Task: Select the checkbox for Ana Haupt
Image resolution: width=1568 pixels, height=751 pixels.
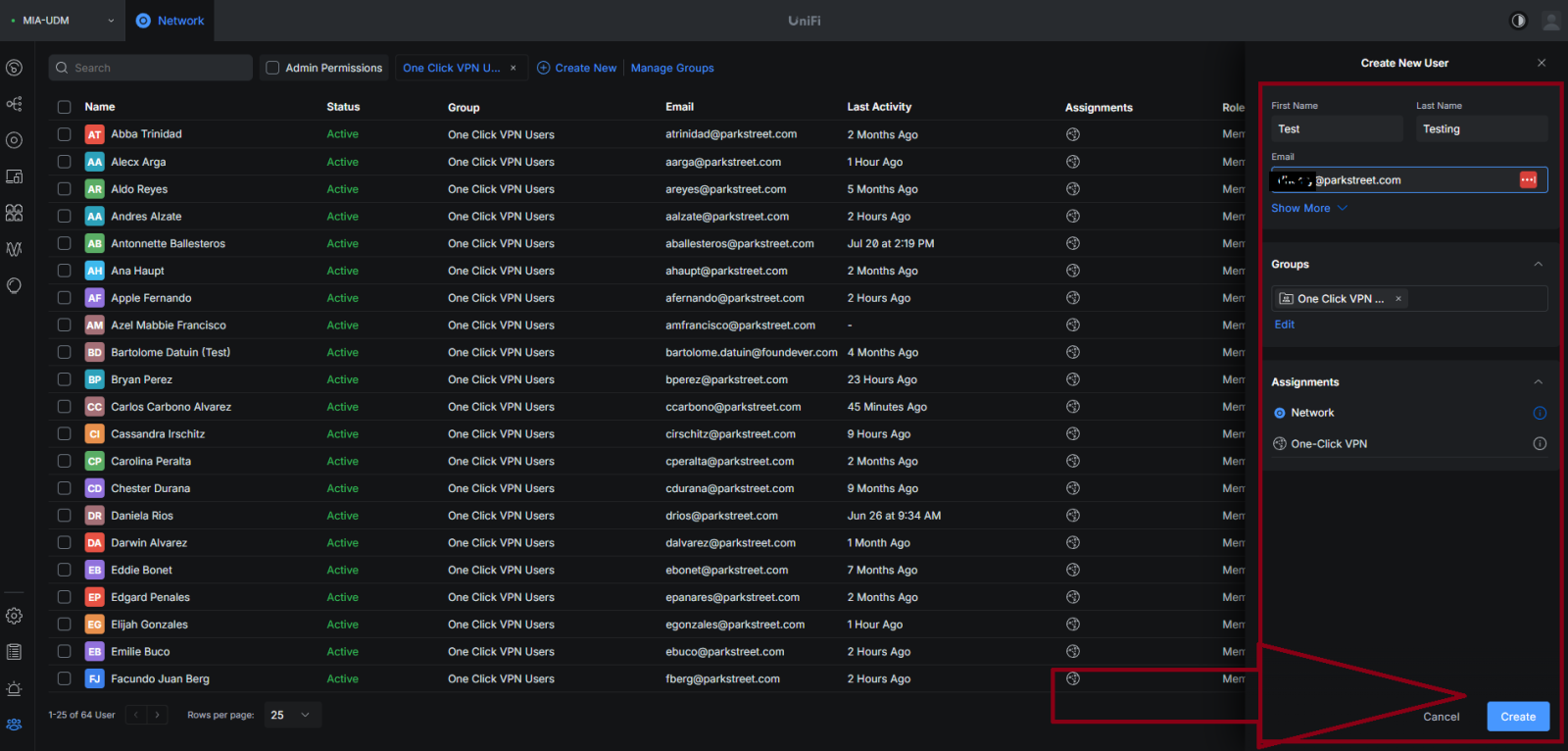Action: [x=64, y=271]
